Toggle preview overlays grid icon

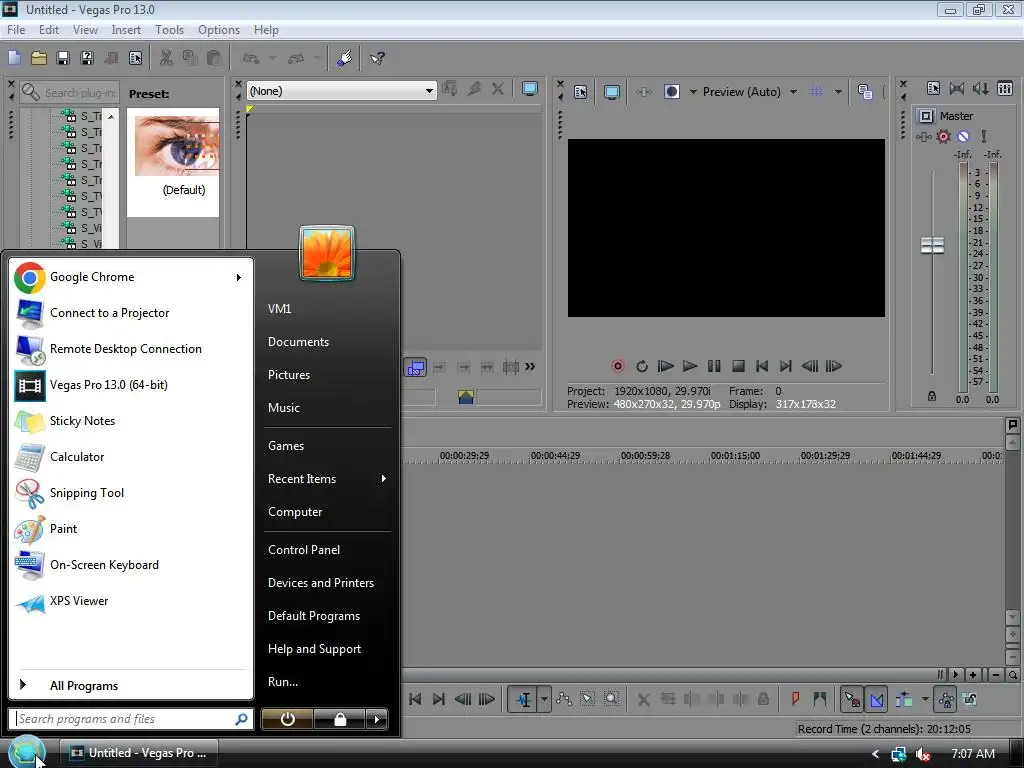pyautogui.click(x=816, y=92)
